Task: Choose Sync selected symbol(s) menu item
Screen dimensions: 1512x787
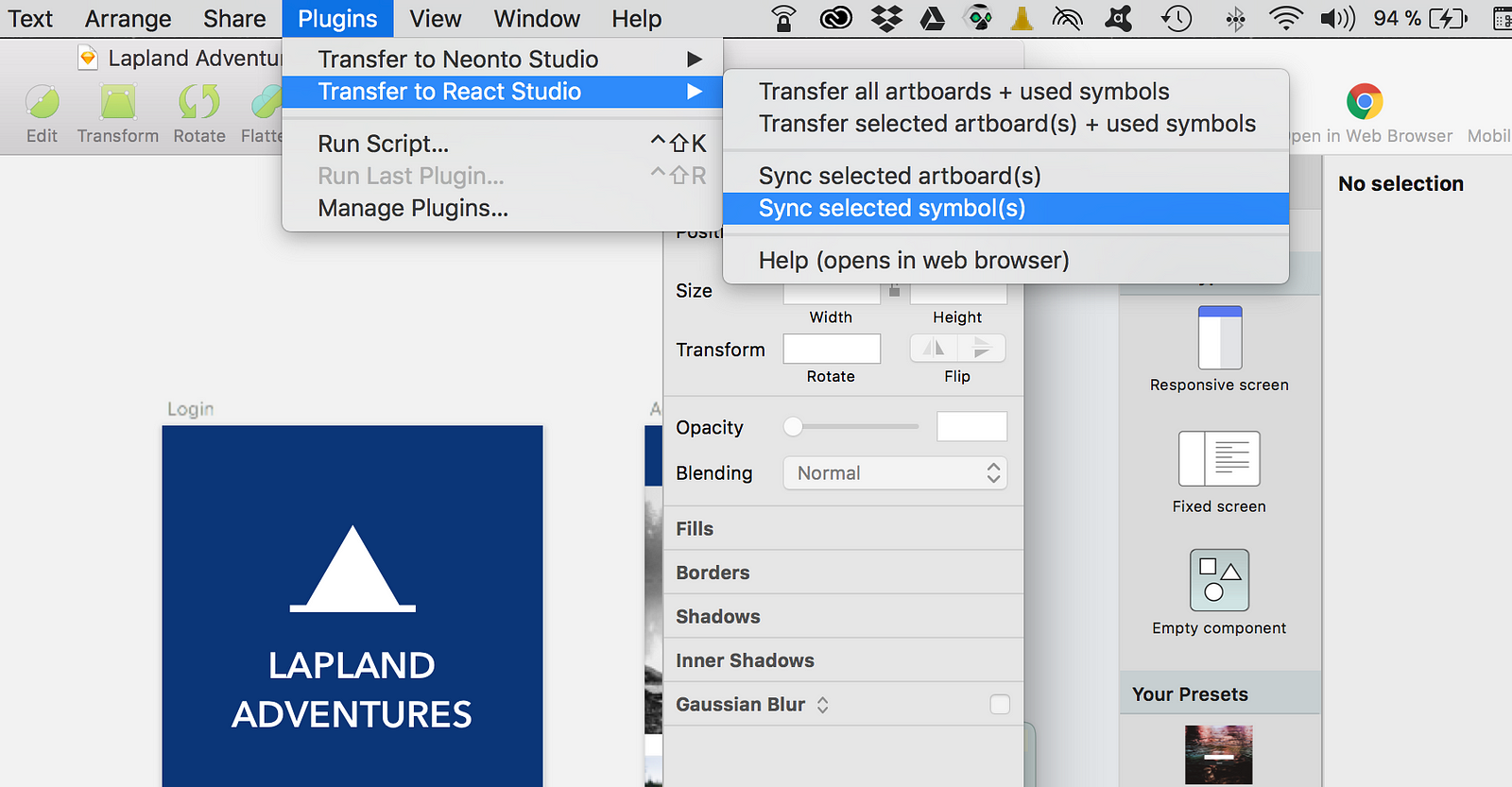Action: click(1005, 209)
